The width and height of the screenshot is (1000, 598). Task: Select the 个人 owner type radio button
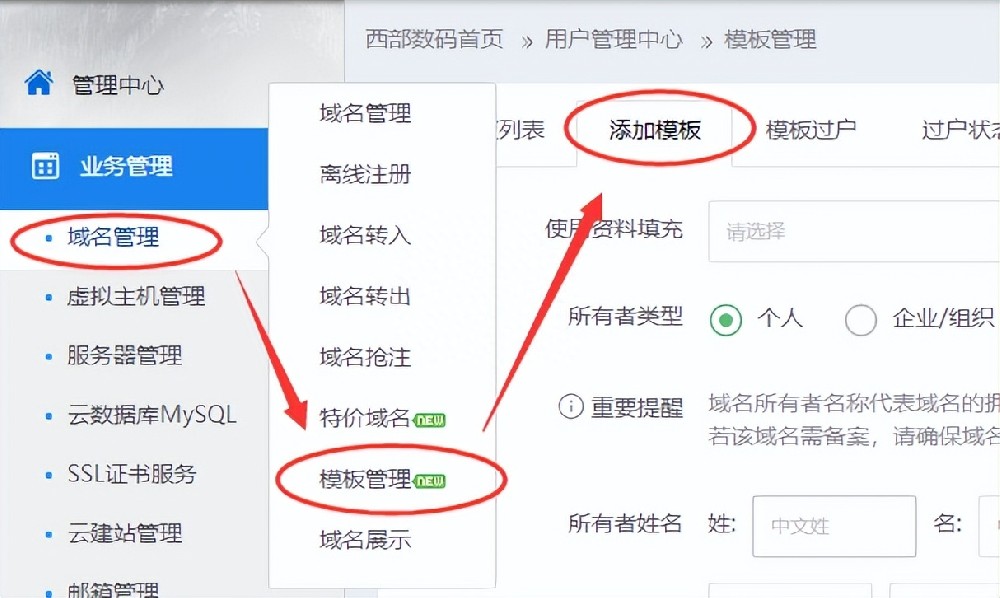pyautogui.click(x=726, y=319)
